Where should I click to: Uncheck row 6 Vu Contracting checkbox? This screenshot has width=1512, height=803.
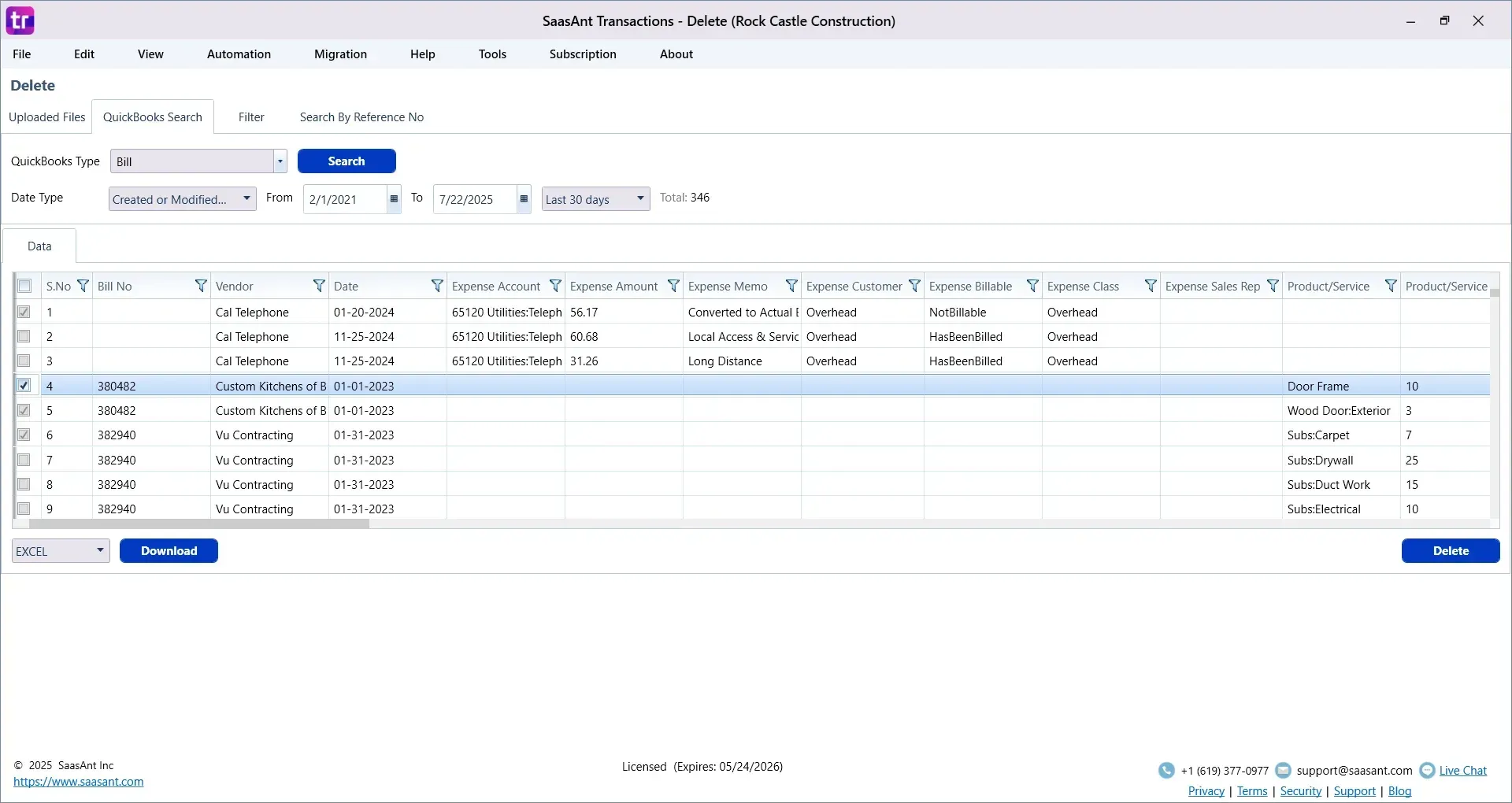(24, 435)
